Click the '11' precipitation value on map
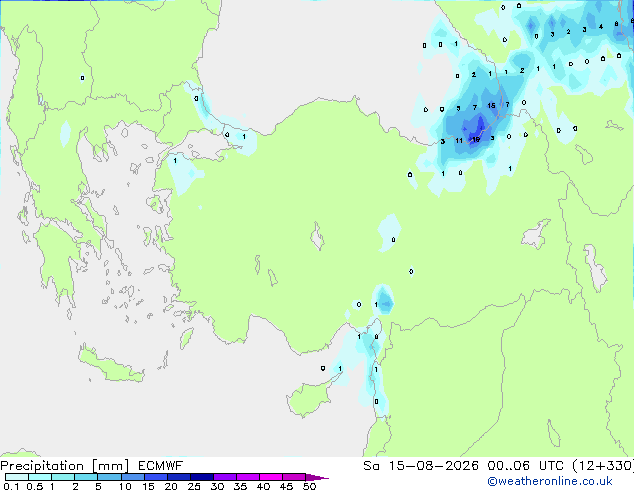The width and height of the screenshot is (634, 490). [x=459, y=141]
